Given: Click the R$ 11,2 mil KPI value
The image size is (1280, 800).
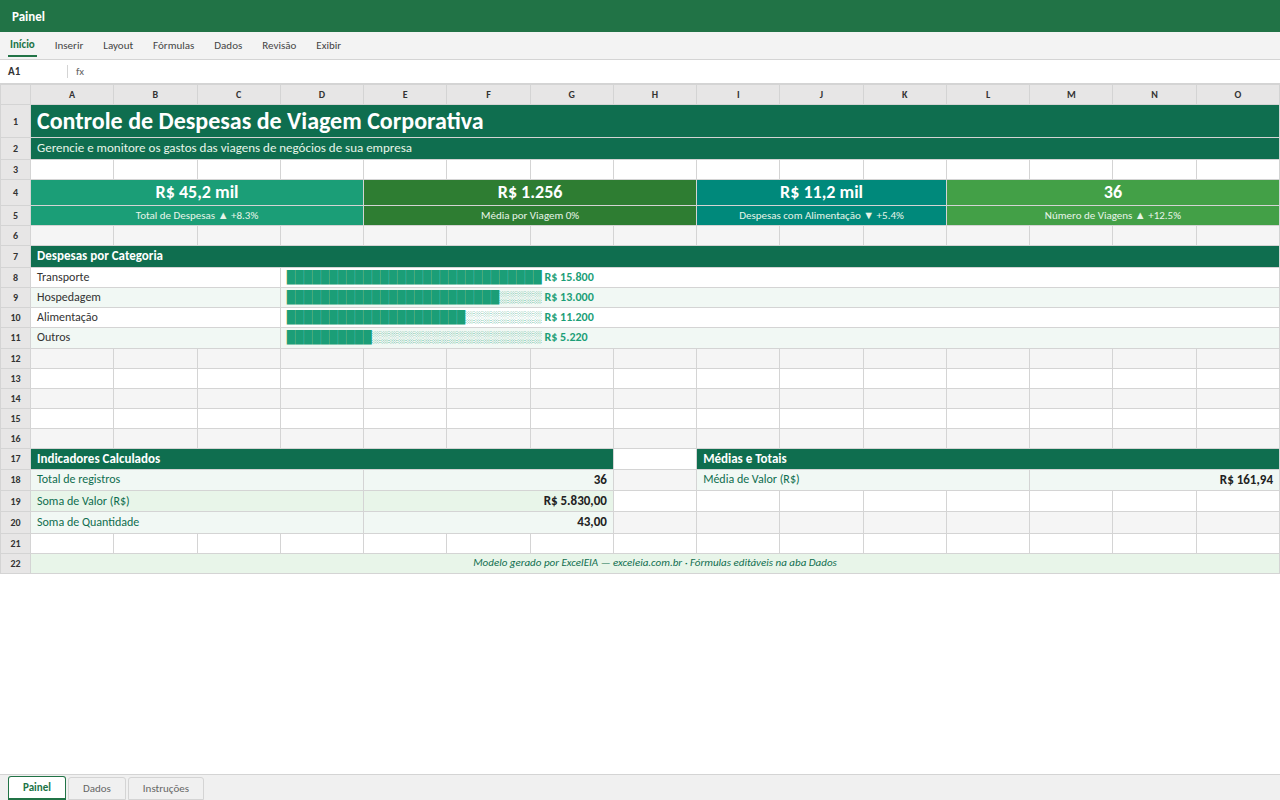Looking at the screenshot, I should point(822,192).
